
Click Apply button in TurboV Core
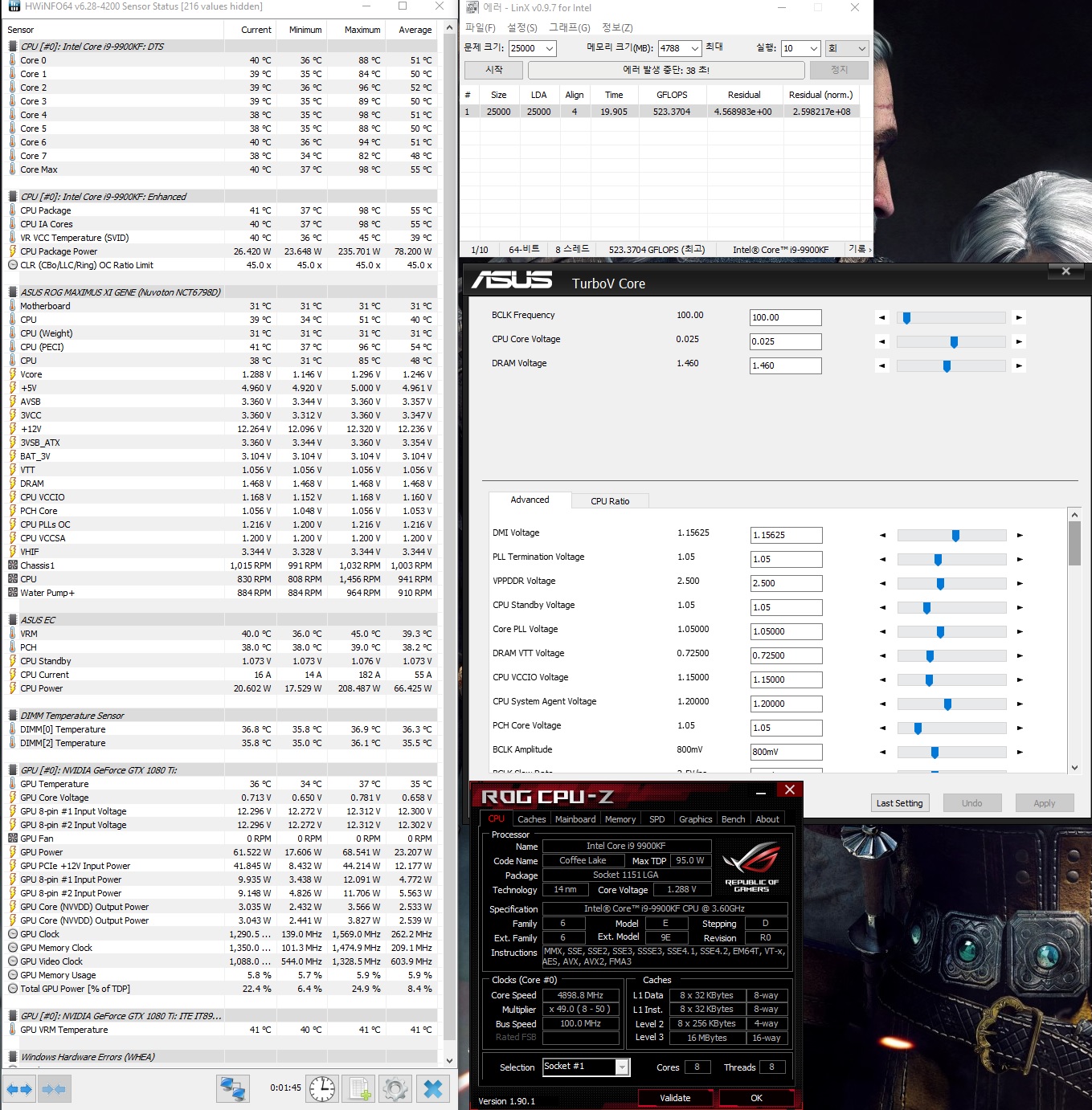pos(1044,803)
